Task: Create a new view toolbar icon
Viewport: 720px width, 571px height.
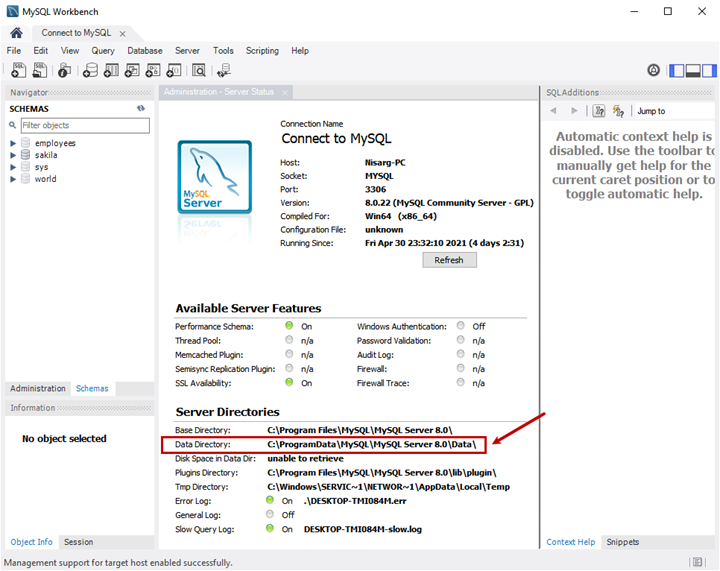Action: pos(132,70)
